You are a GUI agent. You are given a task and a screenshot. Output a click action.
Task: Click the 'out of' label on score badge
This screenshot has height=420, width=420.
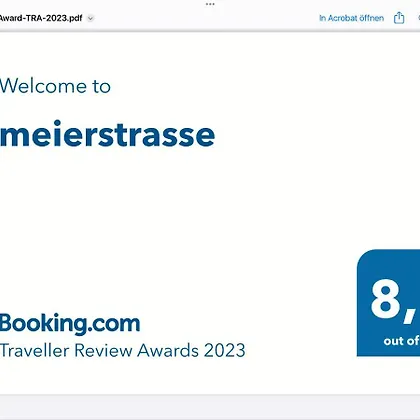[401, 341]
